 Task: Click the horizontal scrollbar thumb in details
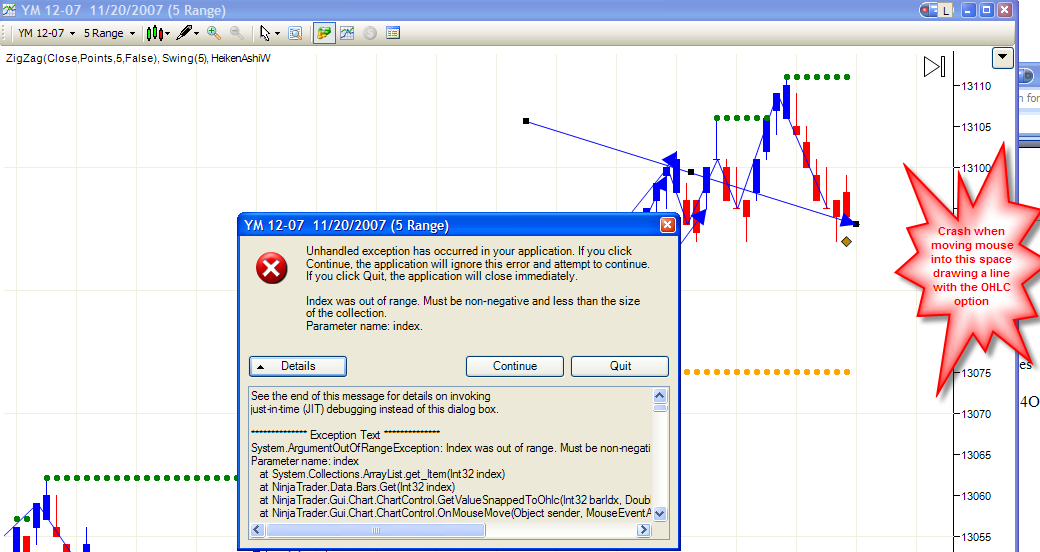(375, 530)
